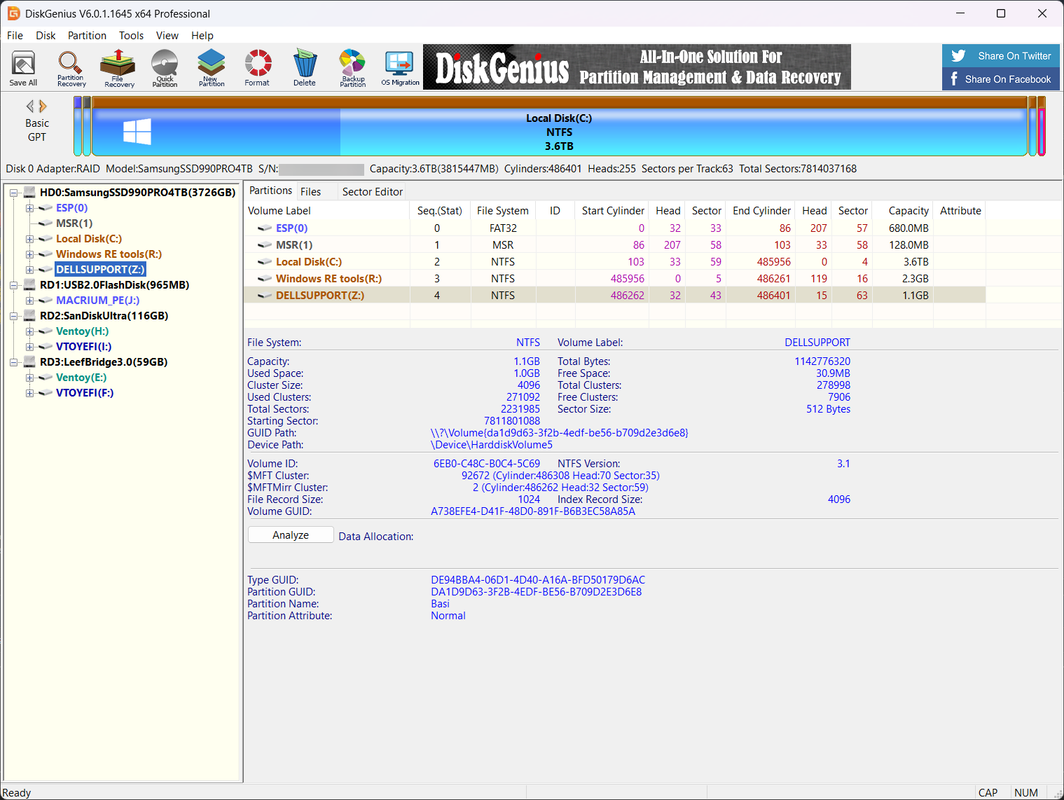The height and width of the screenshot is (800, 1064).
Task: Click the Capacity column header
Action: (x=902, y=210)
